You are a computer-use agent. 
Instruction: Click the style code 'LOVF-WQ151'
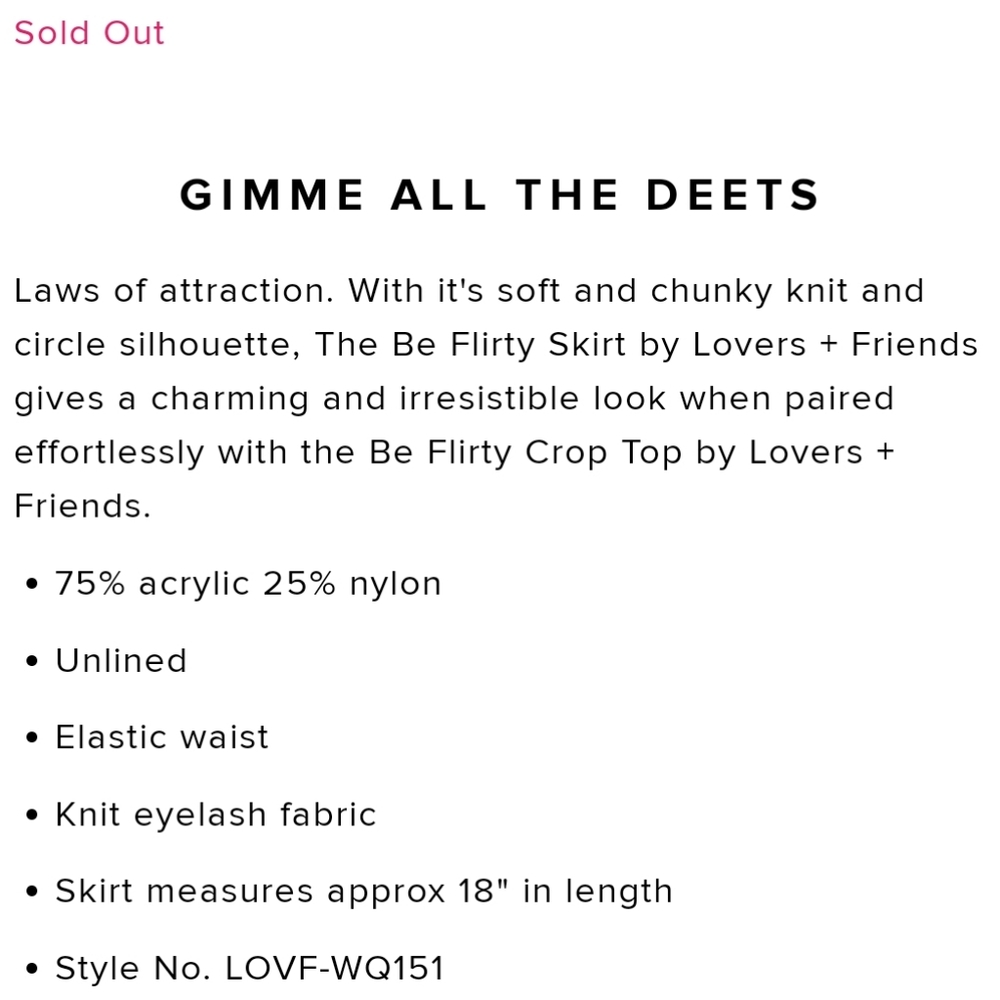(x=335, y=968)
